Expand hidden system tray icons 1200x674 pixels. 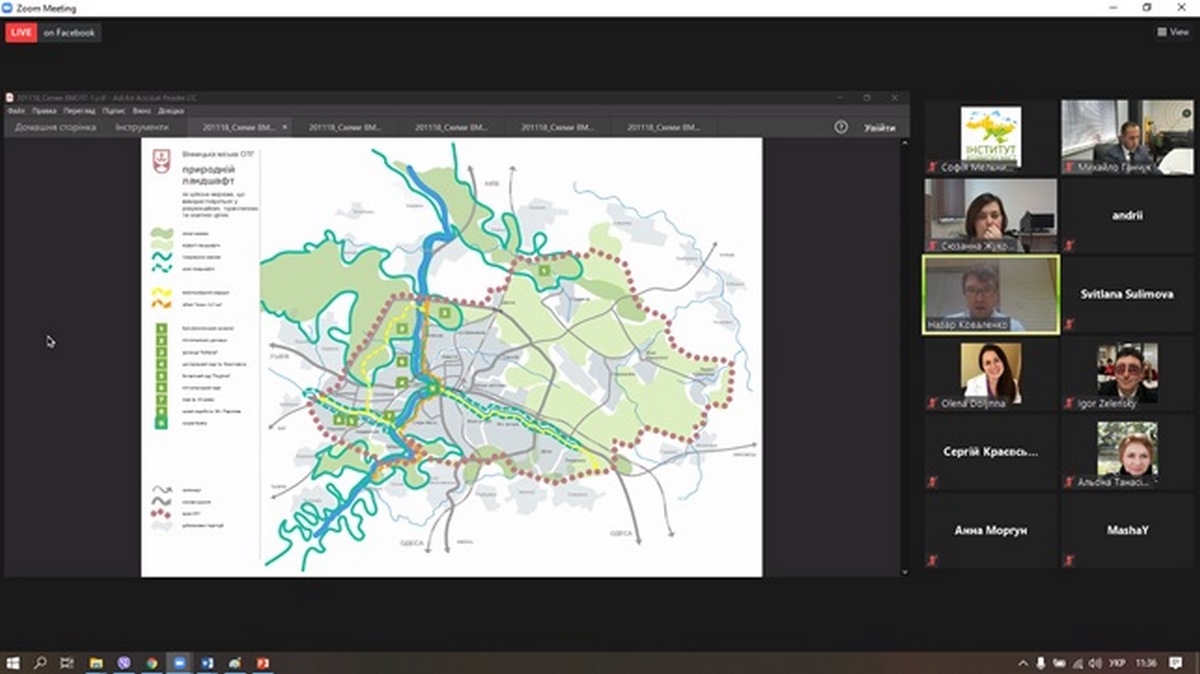(1023, 663)
